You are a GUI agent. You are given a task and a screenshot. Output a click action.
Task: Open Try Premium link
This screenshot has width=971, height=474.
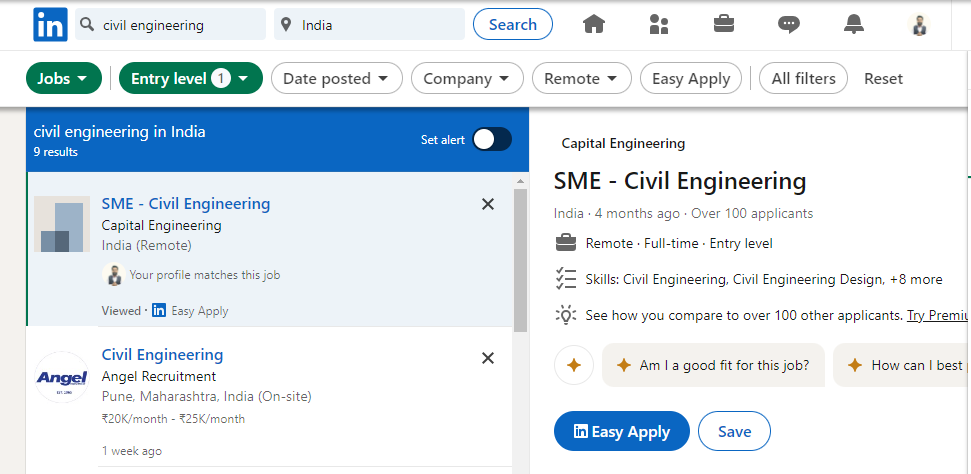(938, 315)
